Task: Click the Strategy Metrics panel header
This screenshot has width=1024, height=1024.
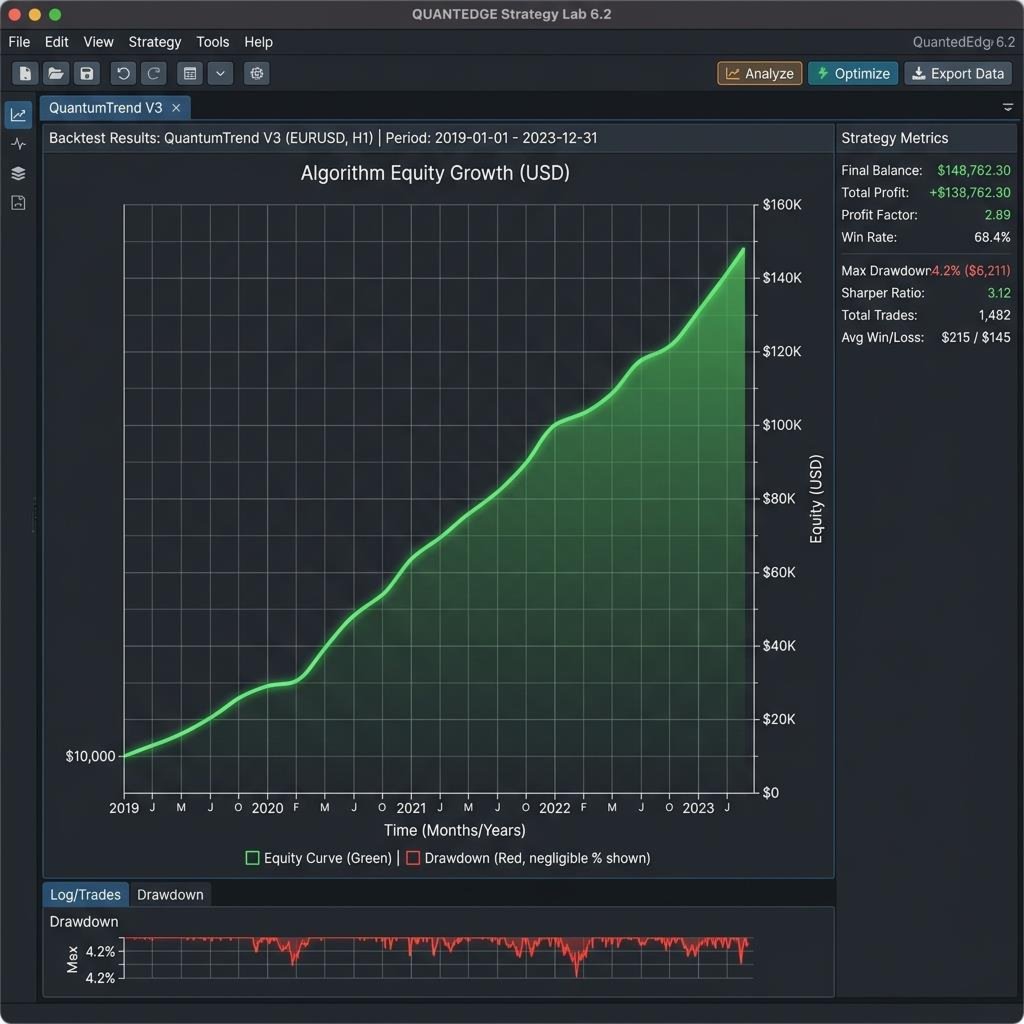Action: pos(894,138)
